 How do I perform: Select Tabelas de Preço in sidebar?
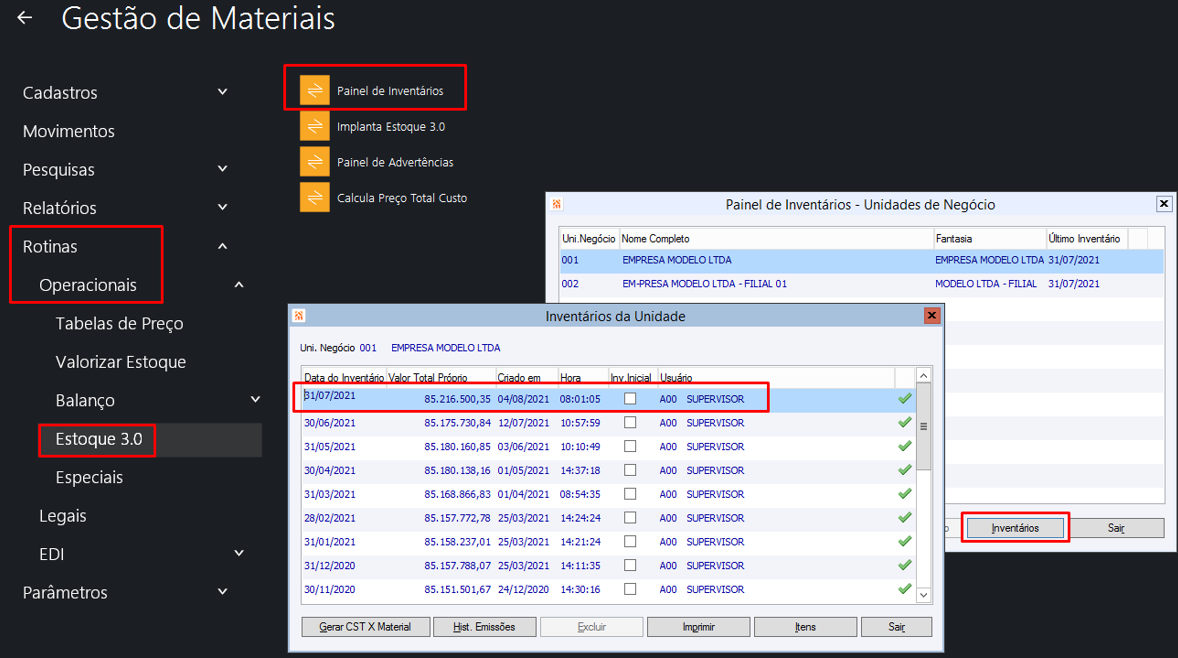click(119, 324)
